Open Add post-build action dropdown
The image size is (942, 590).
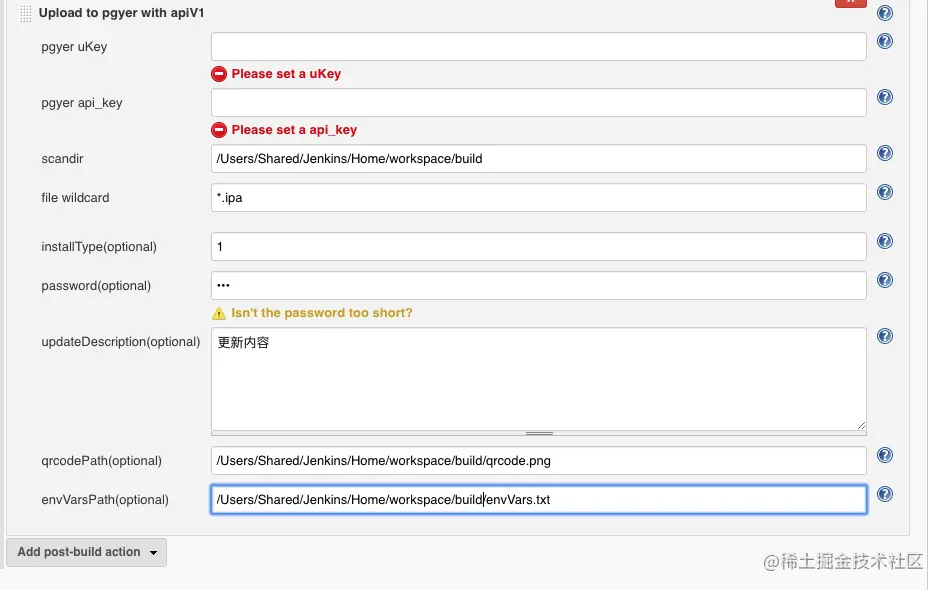coord(87,552)
